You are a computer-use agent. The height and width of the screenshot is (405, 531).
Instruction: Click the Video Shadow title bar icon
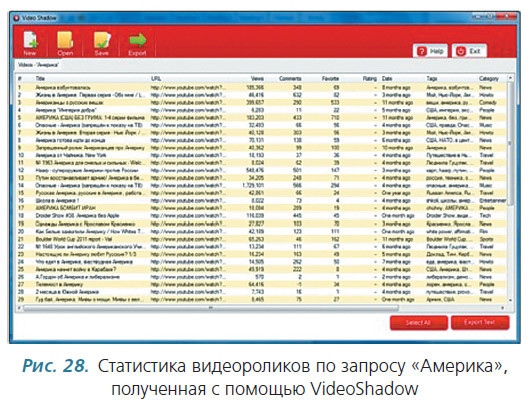pos(16,18)
